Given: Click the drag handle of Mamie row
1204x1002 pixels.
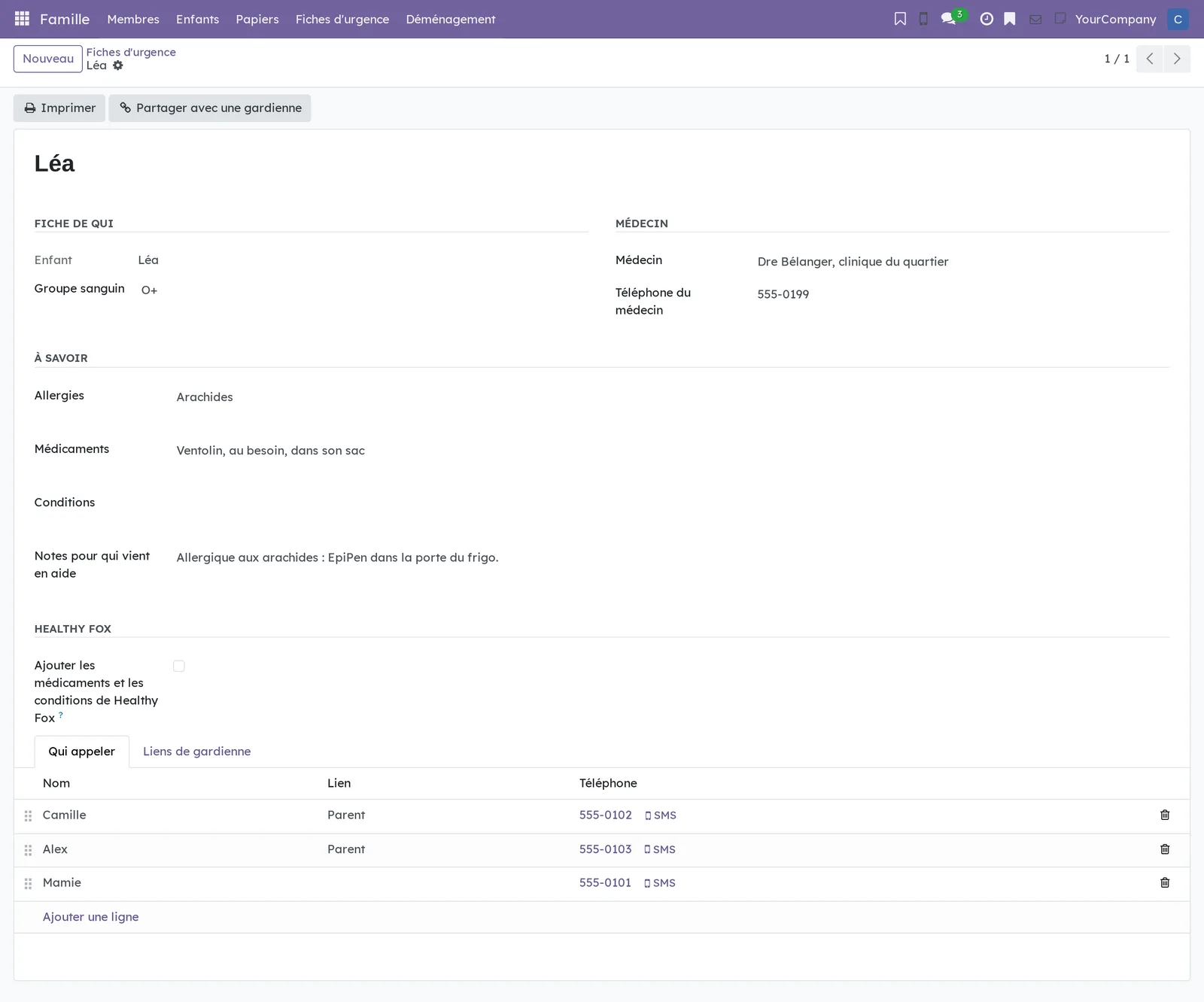Looking at the screenshot, I should tap(28, 884).
